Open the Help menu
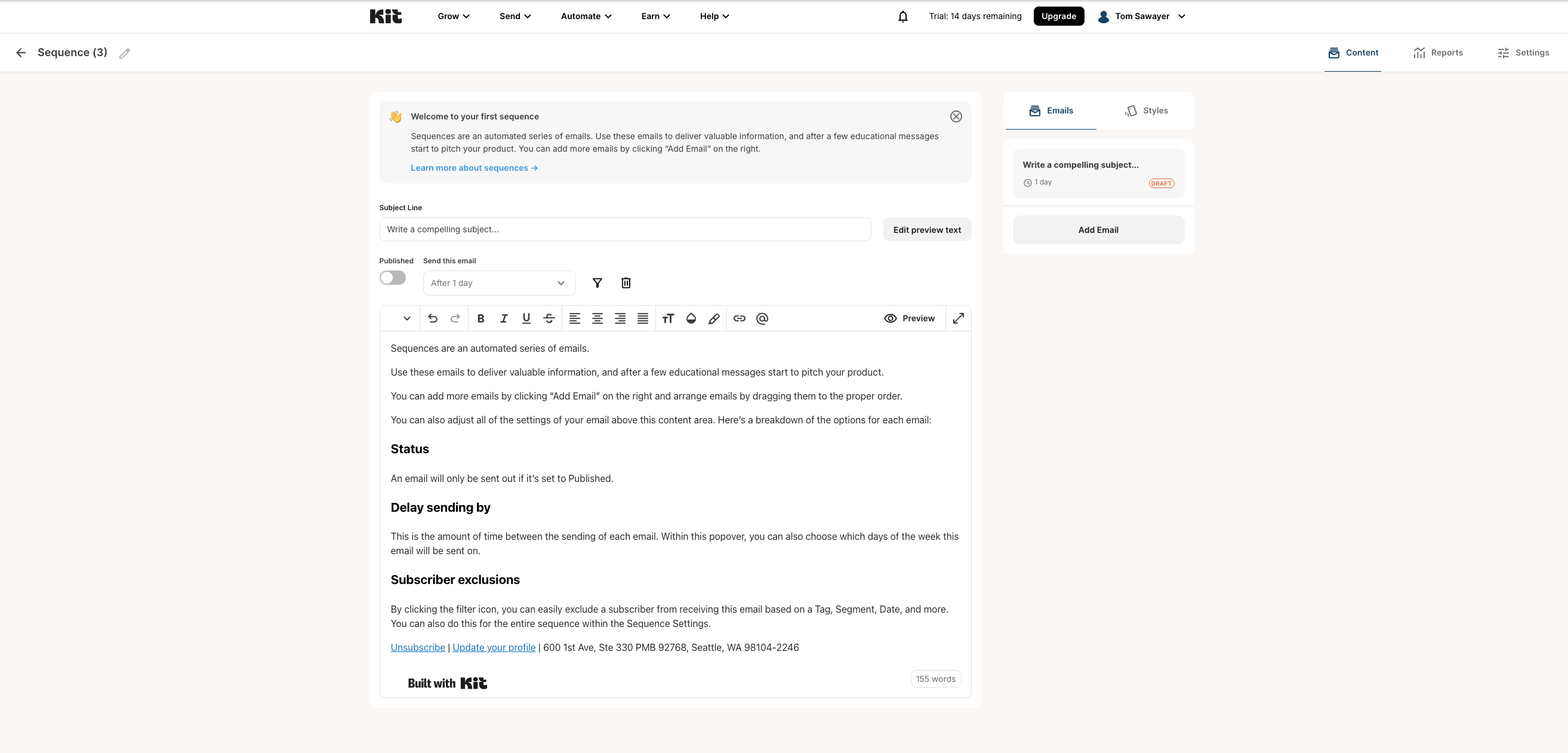 coord(714,17)
